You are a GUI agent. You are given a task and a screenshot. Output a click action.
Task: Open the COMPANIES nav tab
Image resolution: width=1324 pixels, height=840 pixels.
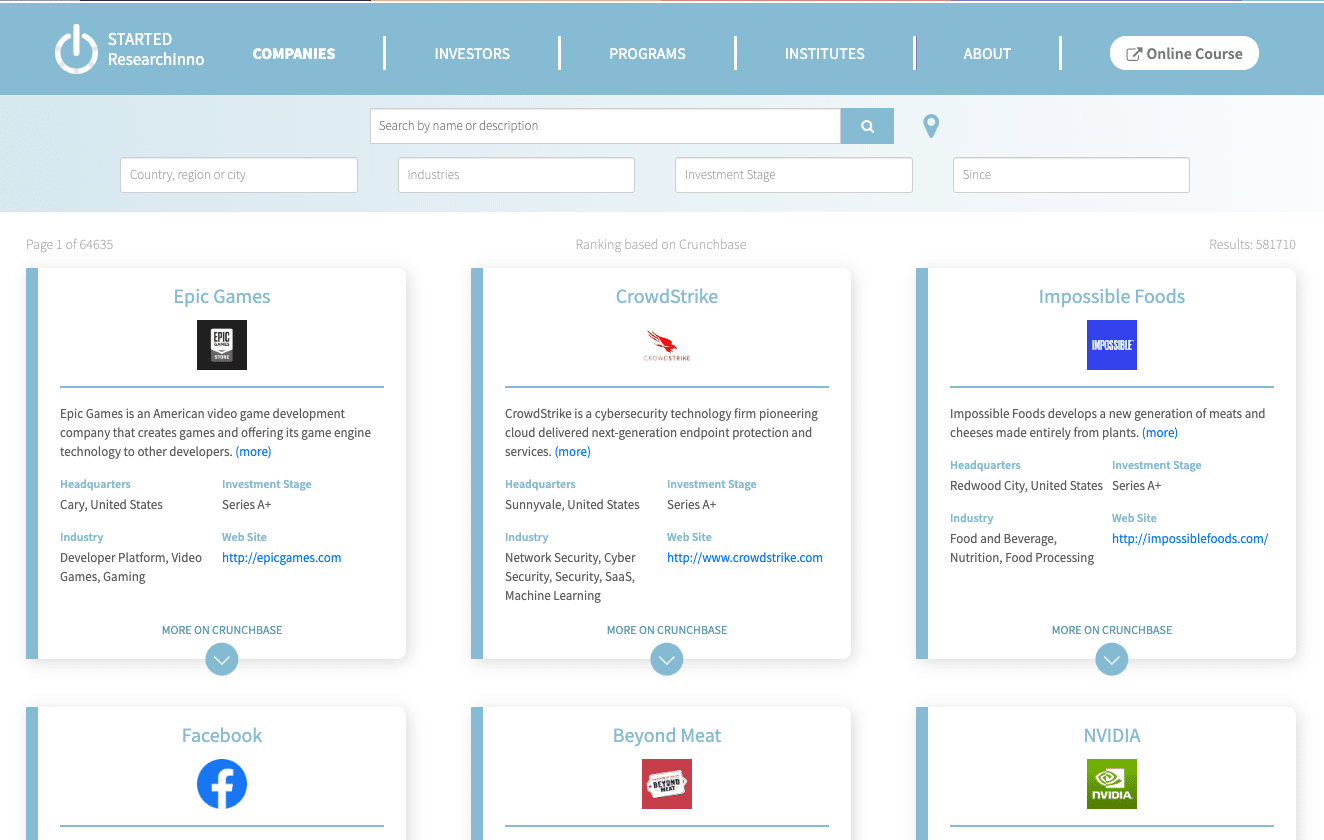pyautogui.click(x=294, y=54)
